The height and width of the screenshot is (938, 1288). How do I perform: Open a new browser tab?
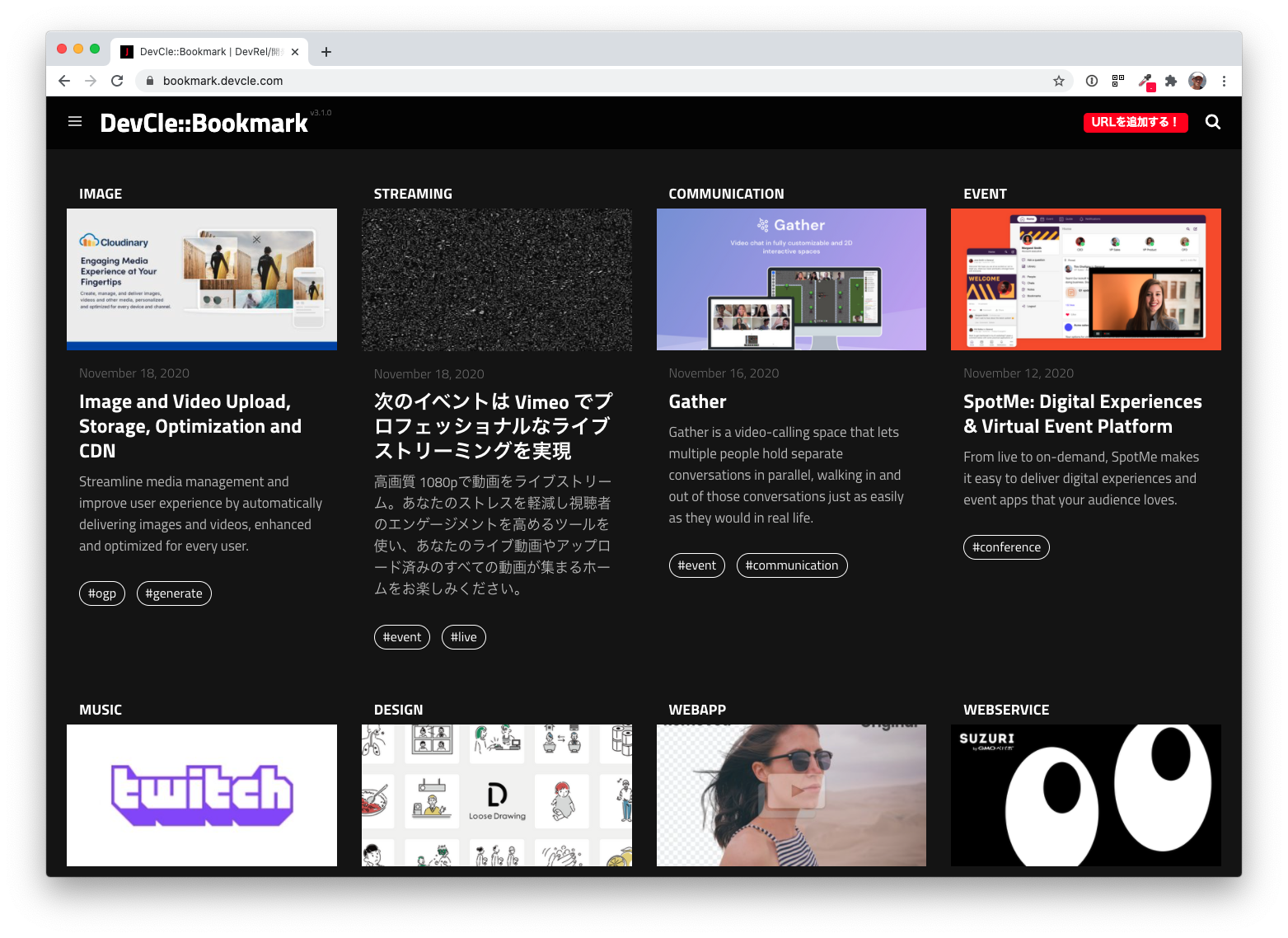tap(326, 52)
